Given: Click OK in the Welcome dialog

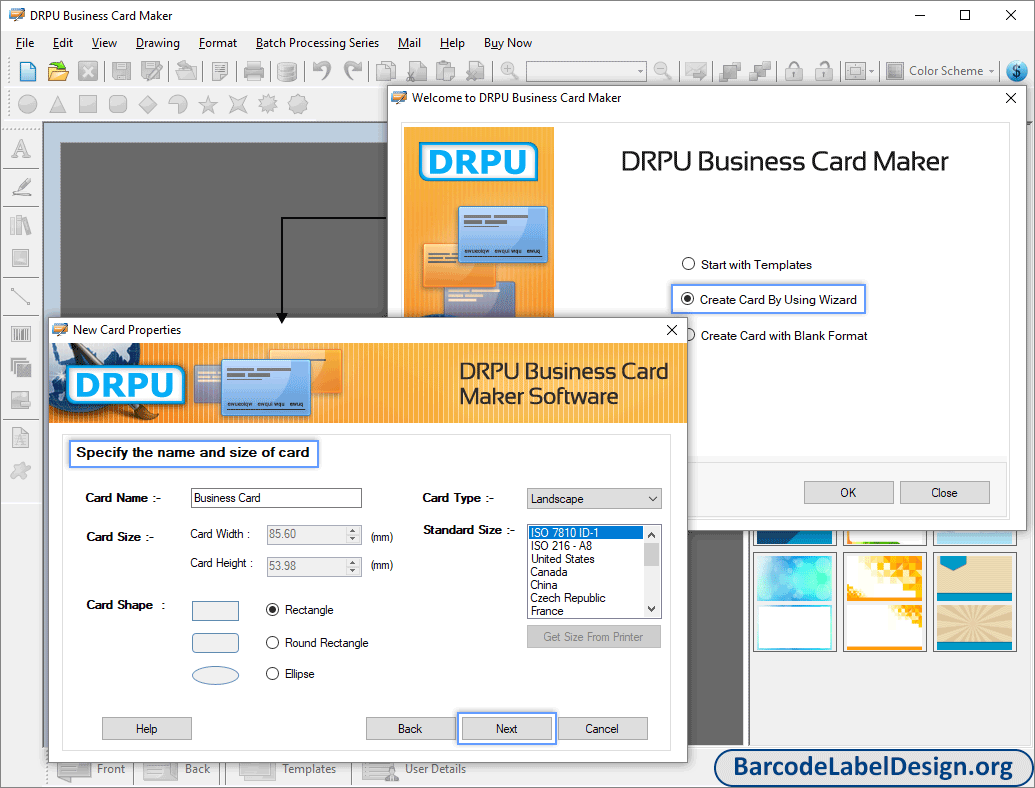Looking at the screenshot, I should pyautogui.click(x=848, y=492).
